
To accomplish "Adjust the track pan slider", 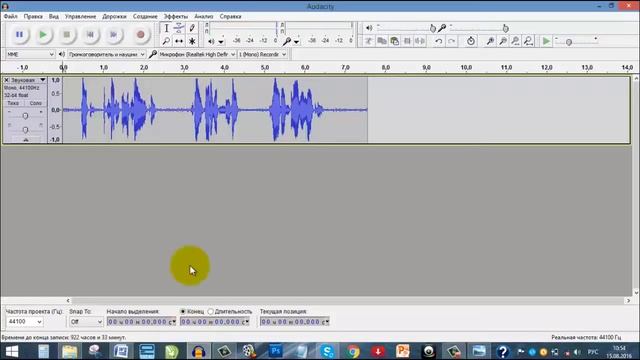I will pos(25,130).
